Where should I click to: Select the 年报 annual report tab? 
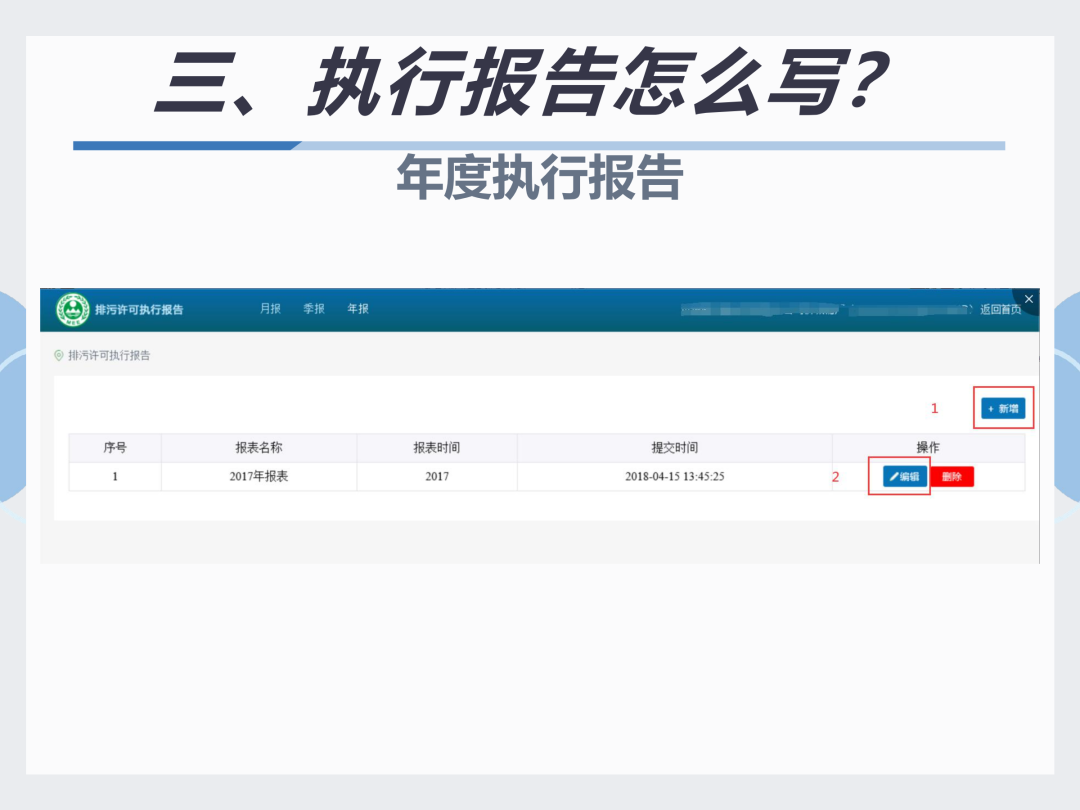357,309
